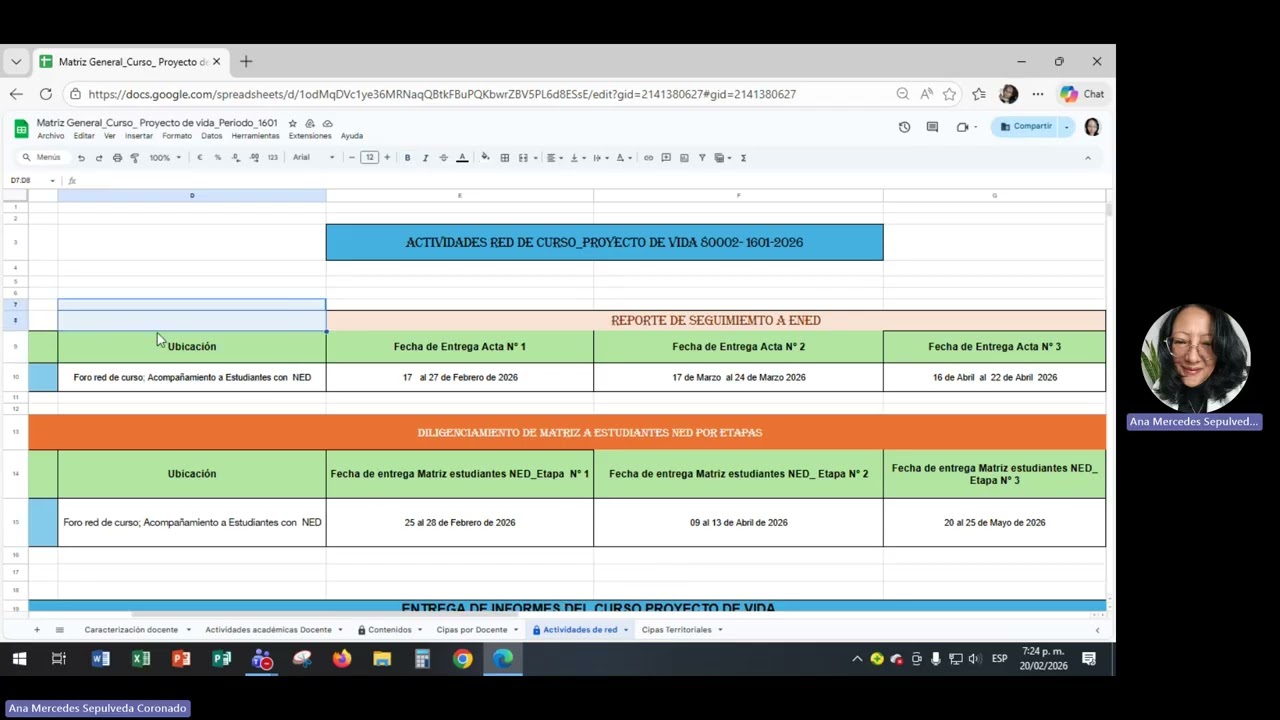Click the font size field showing 12

point(370,158)
